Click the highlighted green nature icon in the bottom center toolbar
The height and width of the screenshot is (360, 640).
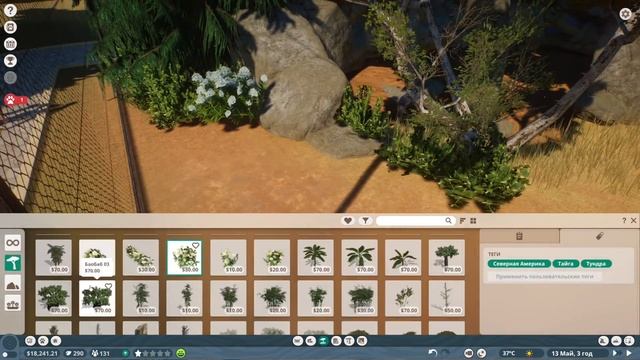[323, 340]
